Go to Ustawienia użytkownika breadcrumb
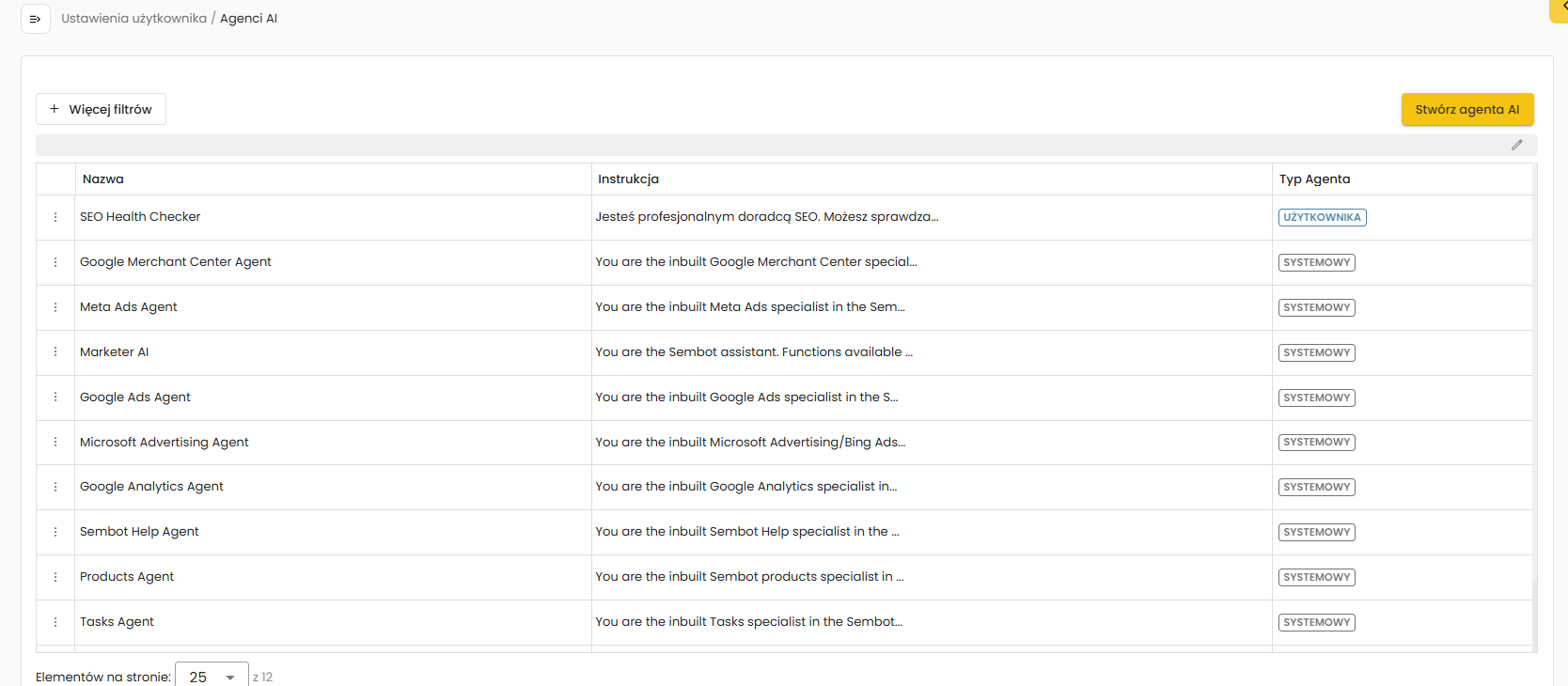This screenshot has width=1568, height=686. tap(133, 19)
